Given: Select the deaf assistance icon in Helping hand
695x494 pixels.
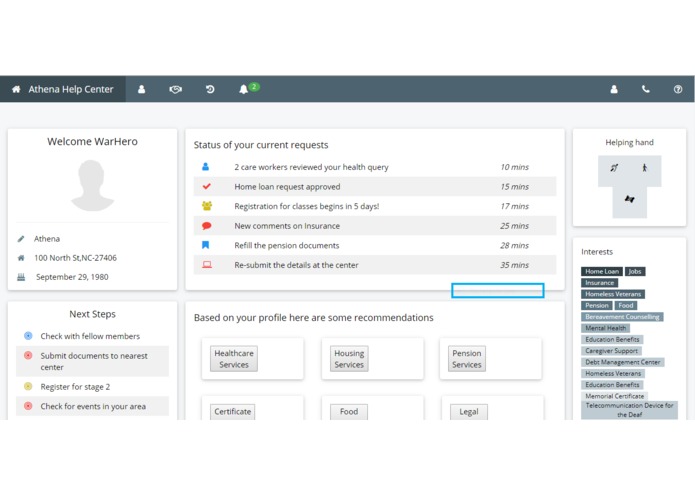Looking at the screenshot, I should click(x=614, y=167).
